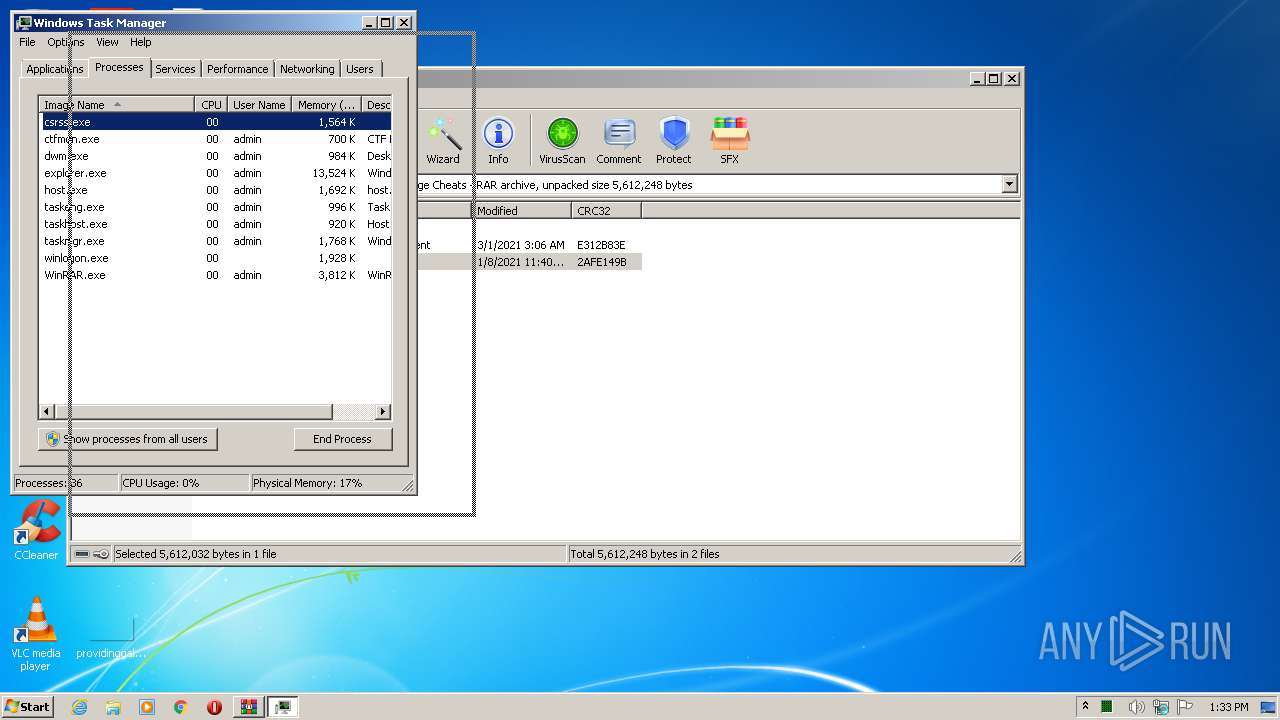Open Opera browser from the taskbar
This screenshot has width=1280, height=720.
214,707
